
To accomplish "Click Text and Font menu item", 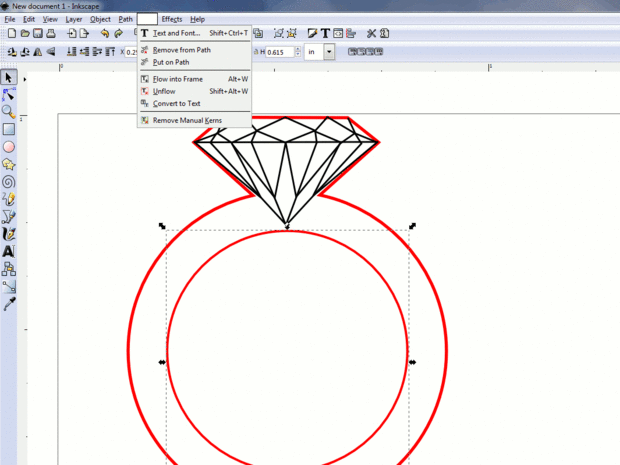I will click(x=176, y=33).
